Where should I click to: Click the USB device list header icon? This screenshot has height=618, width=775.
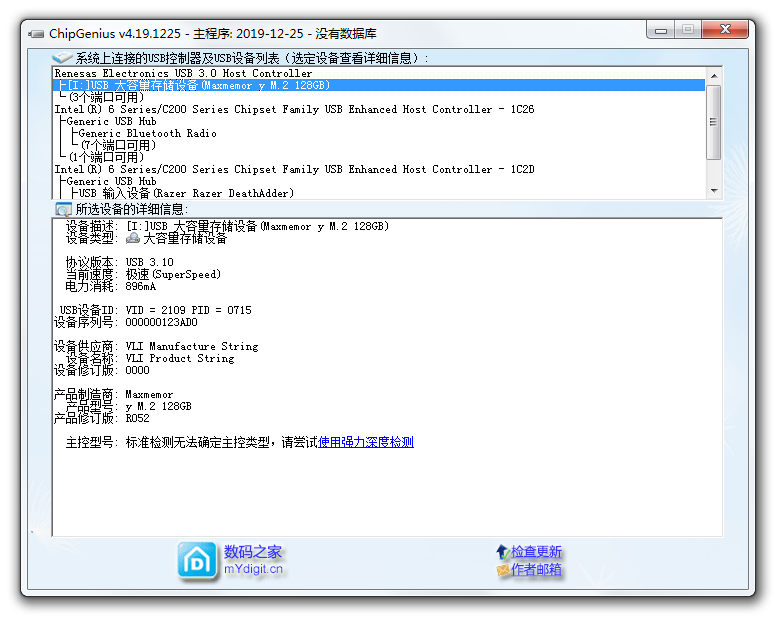click(62, 59)
